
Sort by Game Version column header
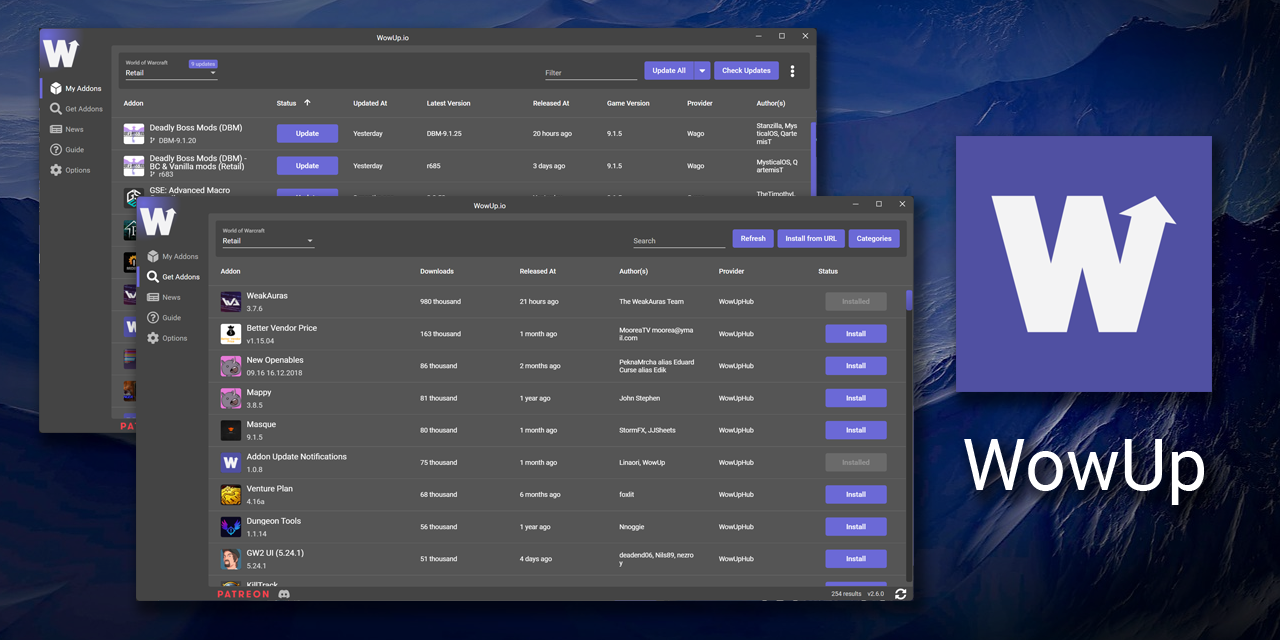[628, 103]
